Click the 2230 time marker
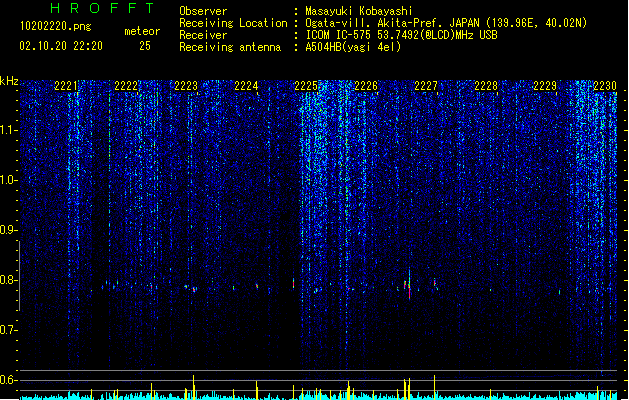629x400 pixels. tap(605, 85)
